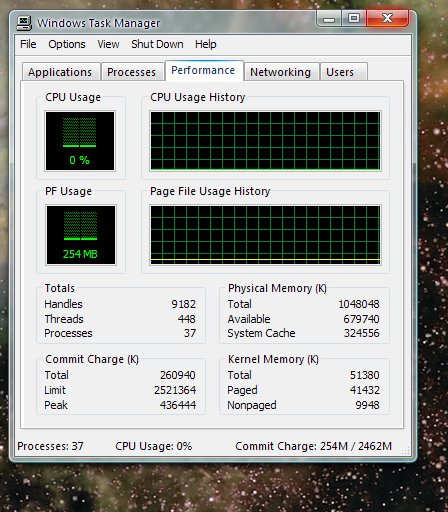Click the status bar CPU Usage: 0% entry
The image size is (448, 512).
154,446
